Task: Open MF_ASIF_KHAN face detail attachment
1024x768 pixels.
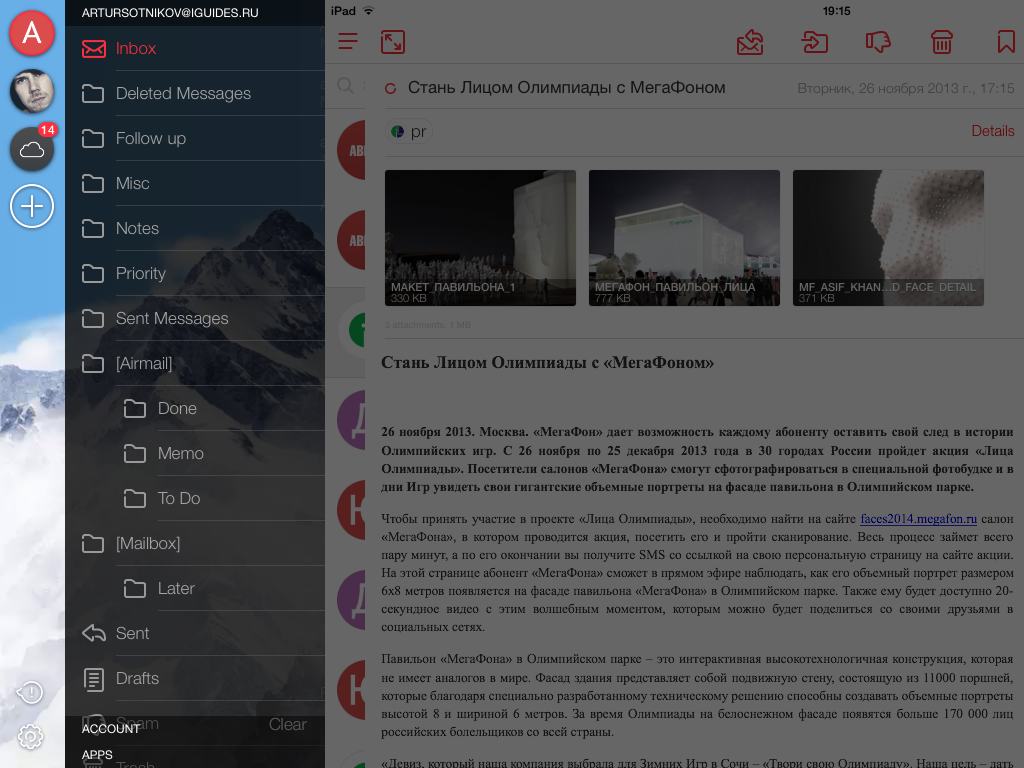Action: (888, 238)
